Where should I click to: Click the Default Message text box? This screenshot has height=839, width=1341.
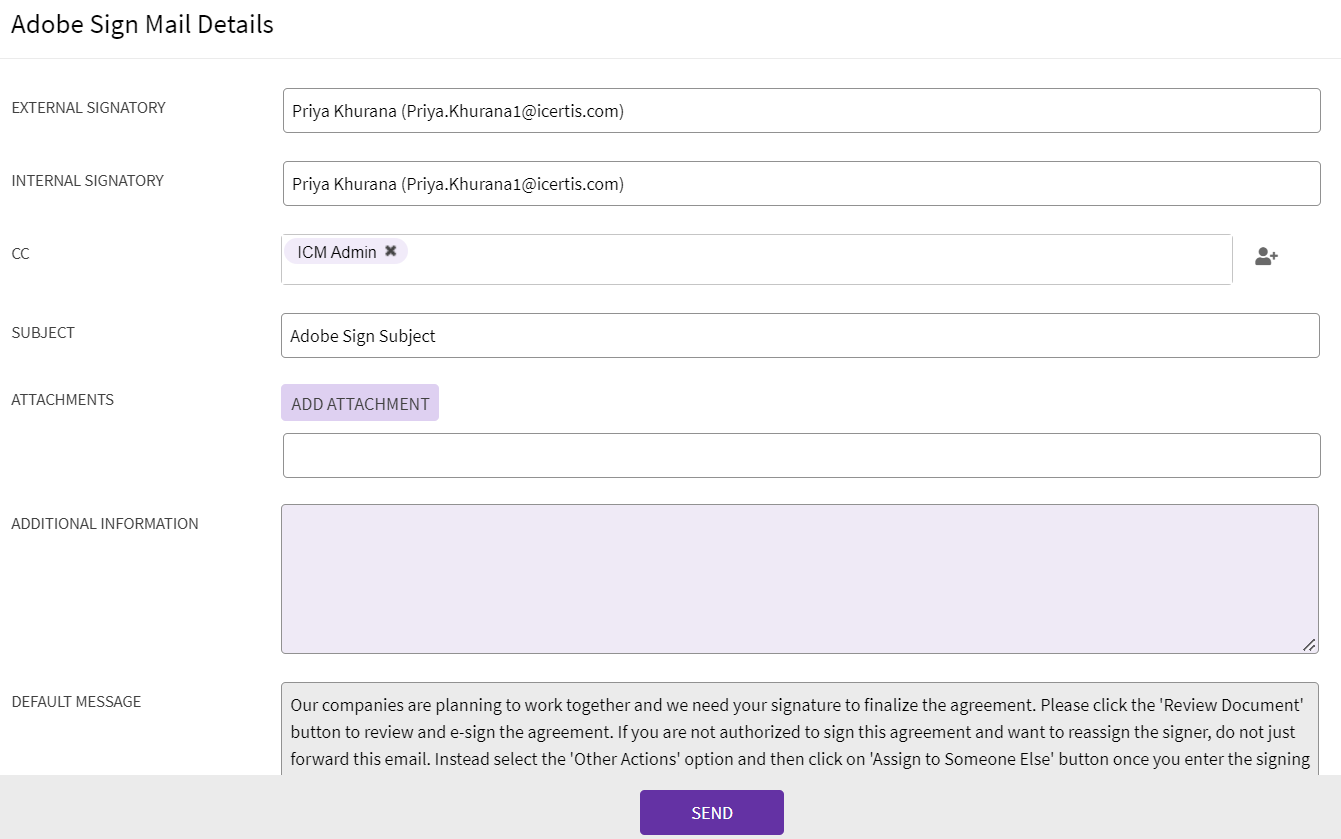[799, 730]
